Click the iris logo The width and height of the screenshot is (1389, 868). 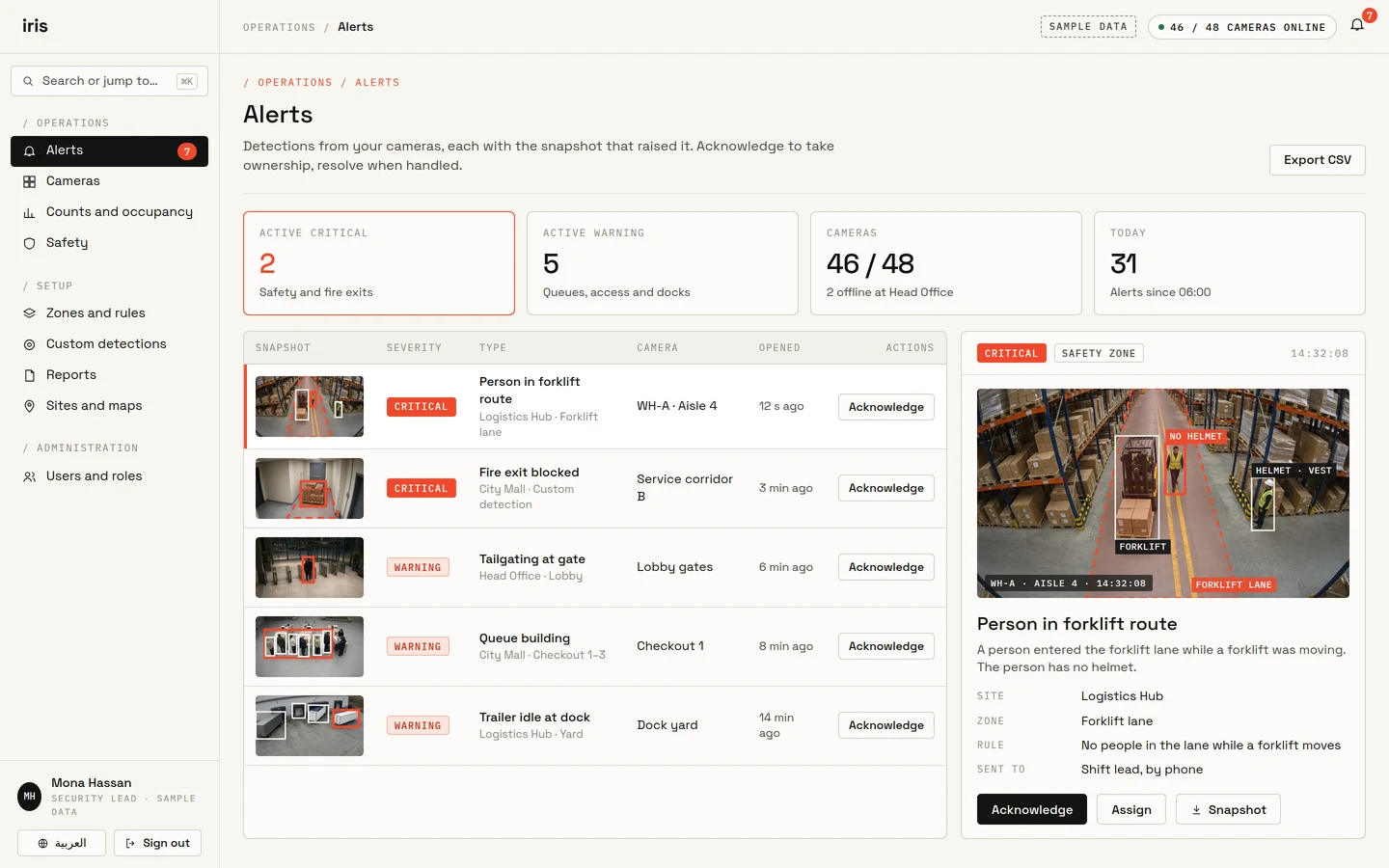35,26
